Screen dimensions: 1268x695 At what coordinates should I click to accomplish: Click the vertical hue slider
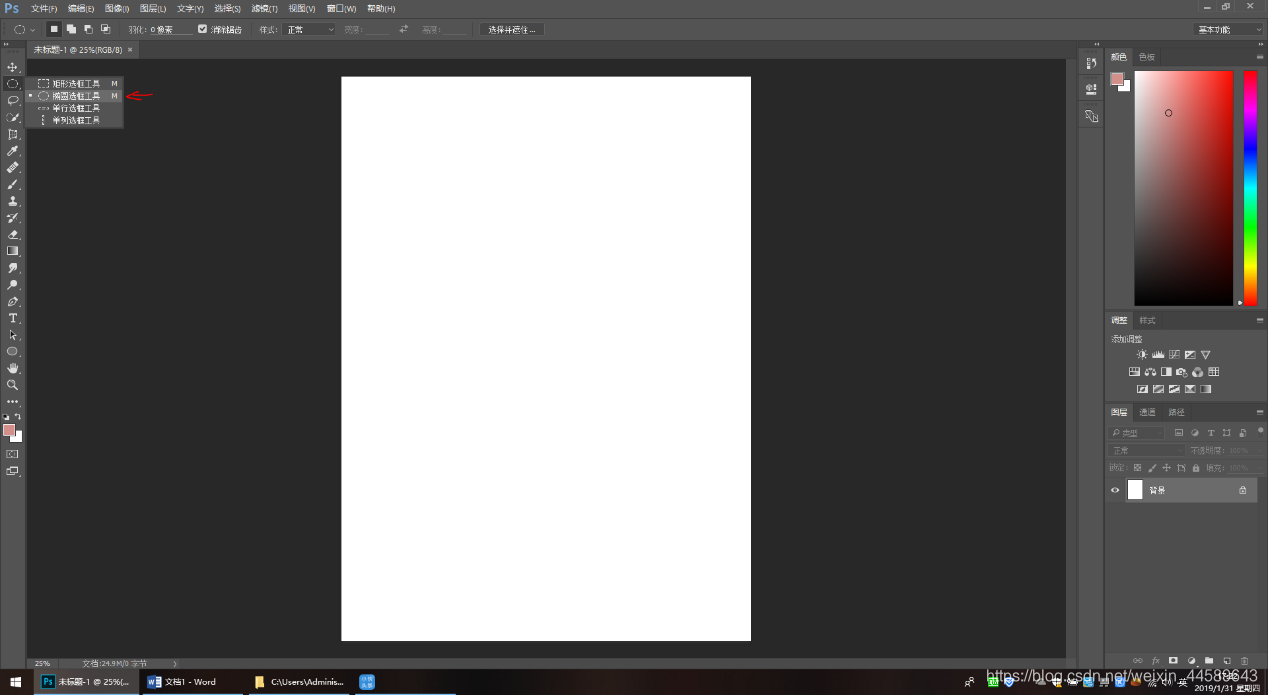pyautogui.click(x=1250, y=188)
